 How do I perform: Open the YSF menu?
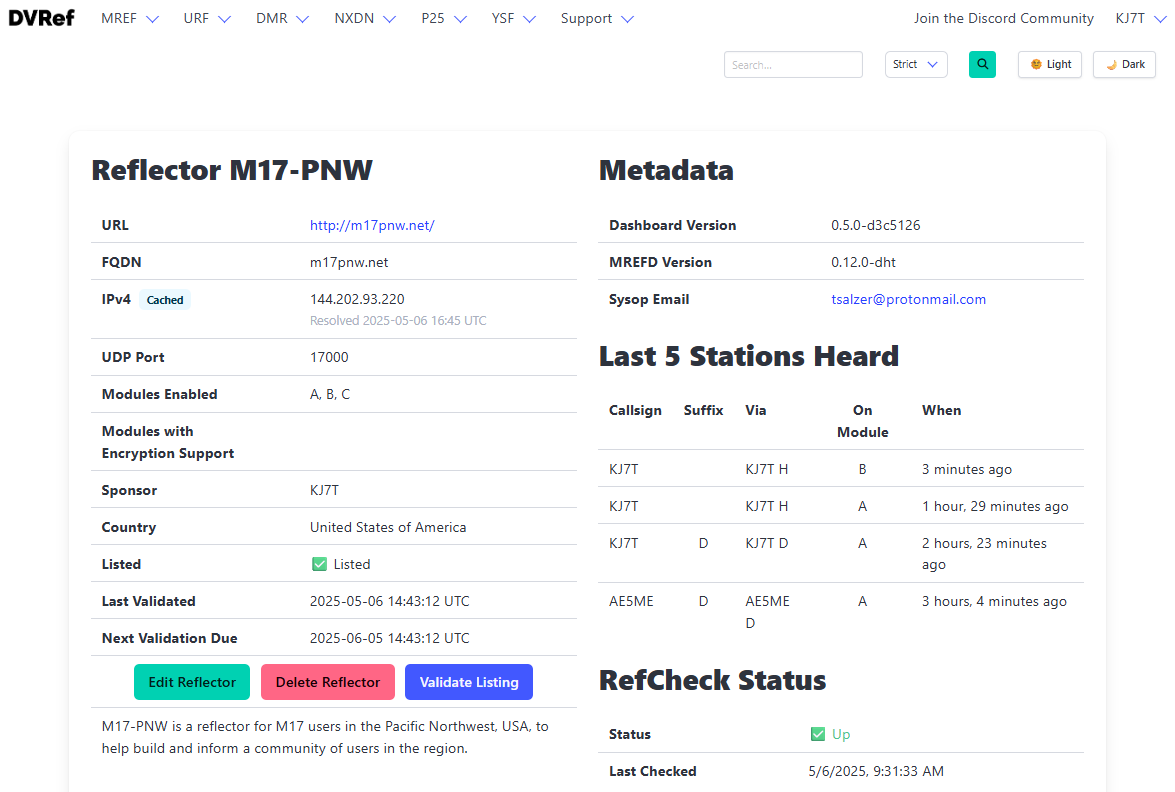pos(513,19)
